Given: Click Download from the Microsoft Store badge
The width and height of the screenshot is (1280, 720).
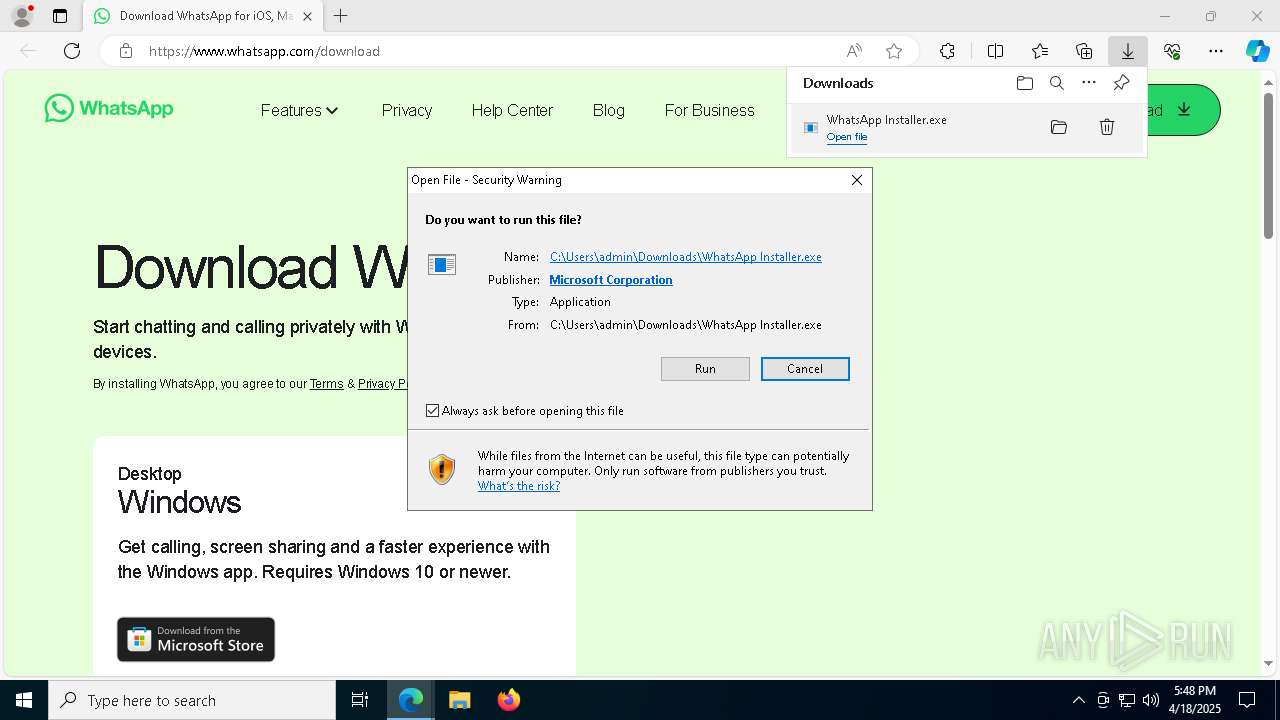Looking at the screenshot, I should click(x=196, y=639).
